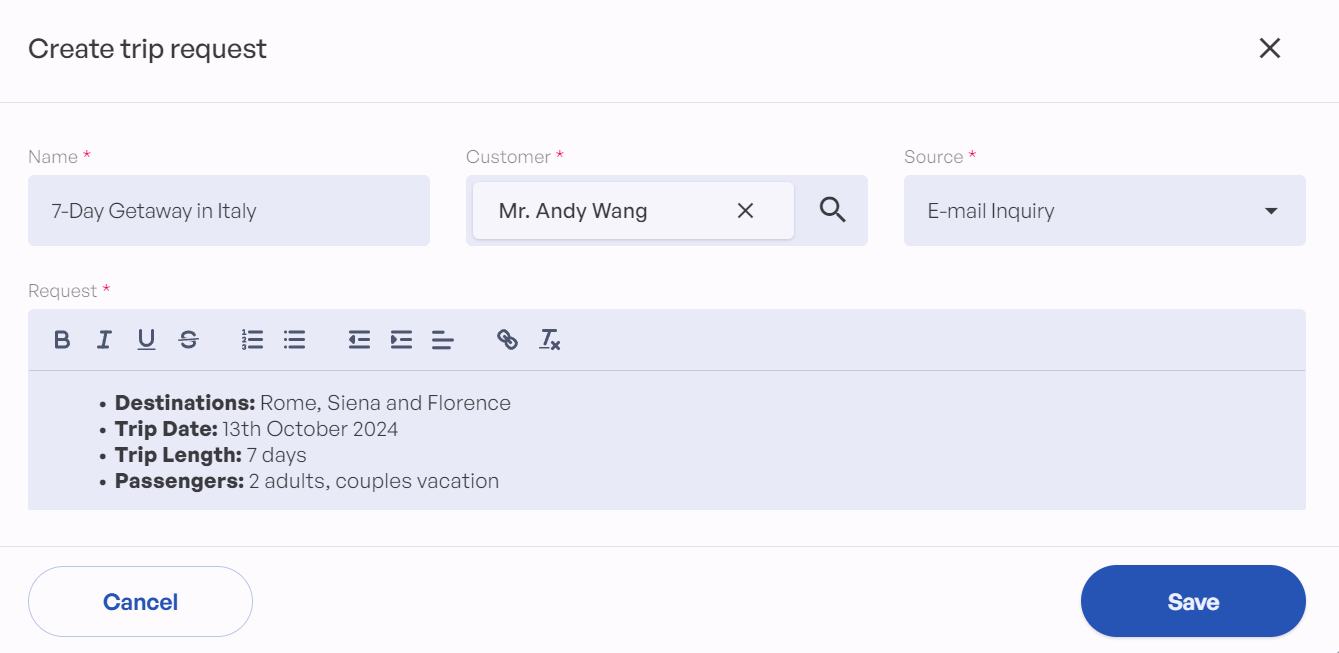Open text alignment options

(443, 340)
